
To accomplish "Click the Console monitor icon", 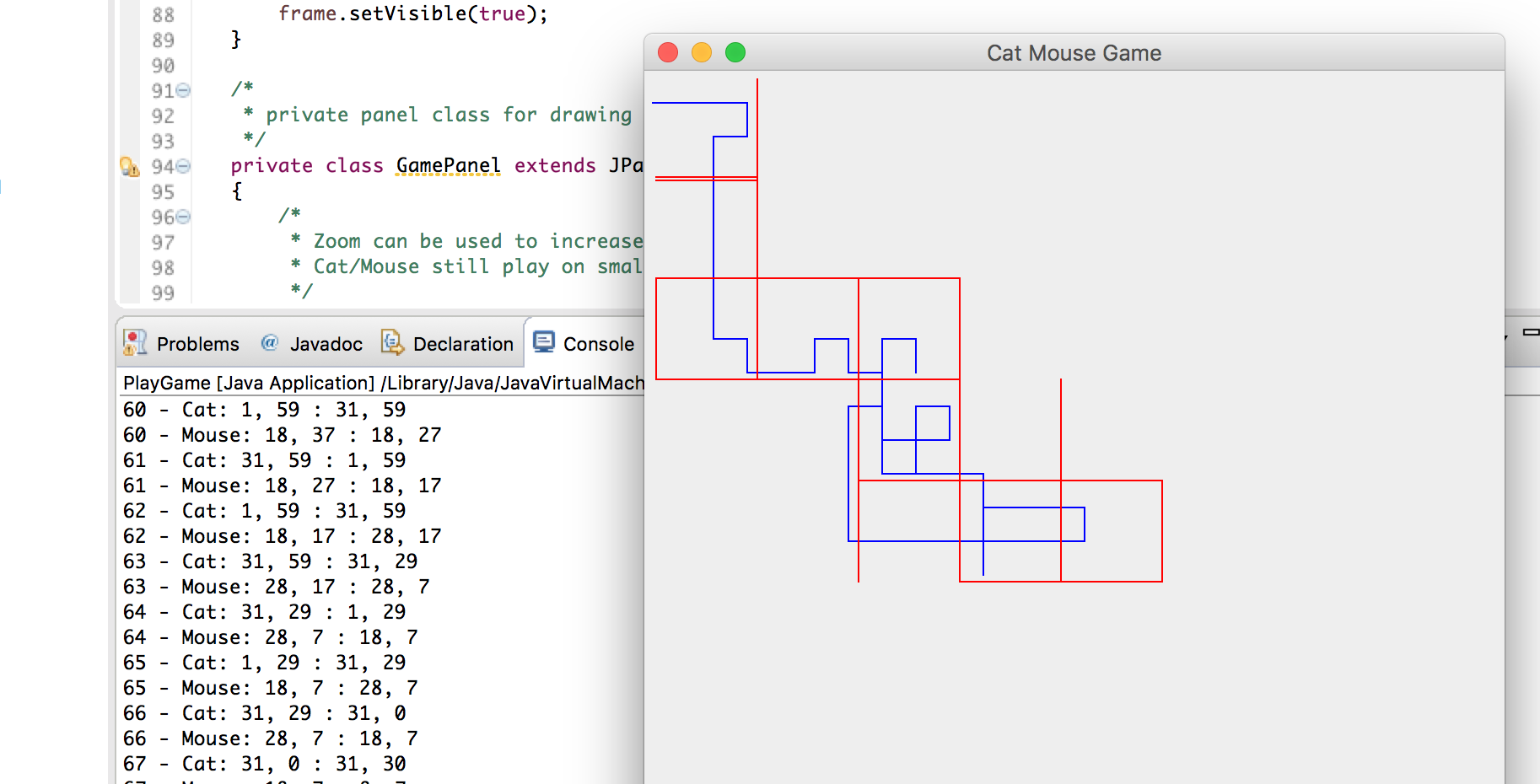I will [544, 342].
